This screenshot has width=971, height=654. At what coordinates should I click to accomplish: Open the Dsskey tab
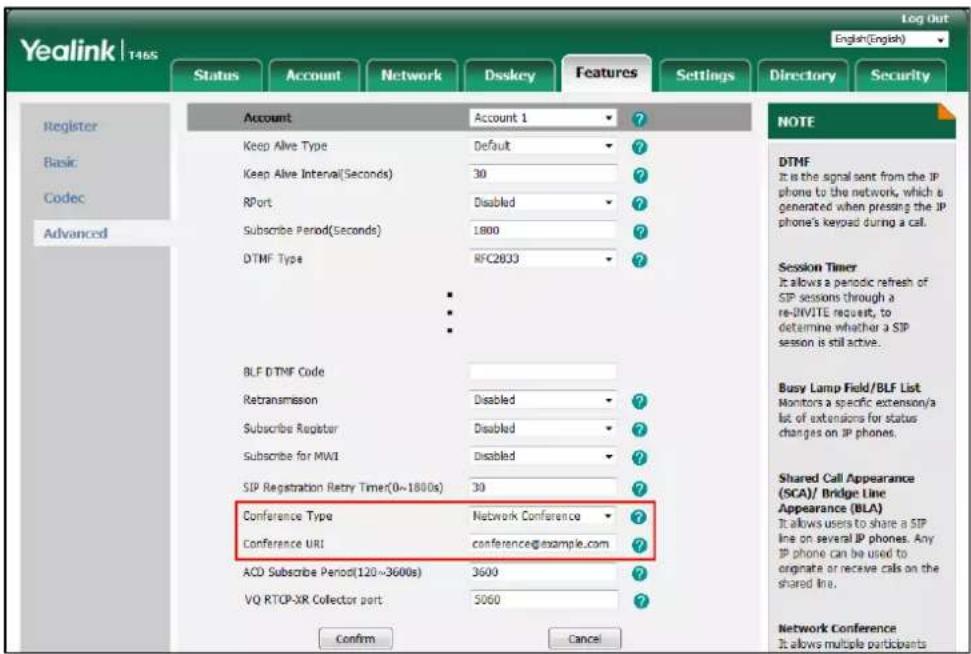coord(509,76)
